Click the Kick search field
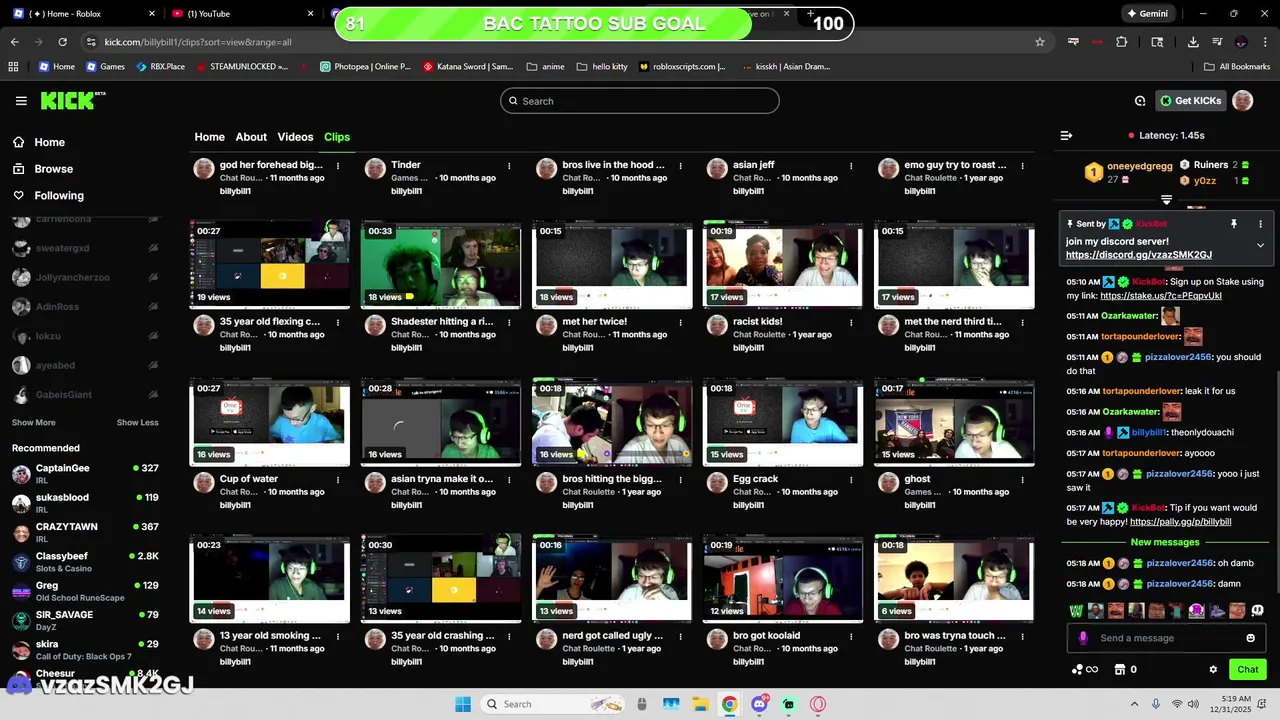Viewport: 1280px width, 720px height. [640, 101]
